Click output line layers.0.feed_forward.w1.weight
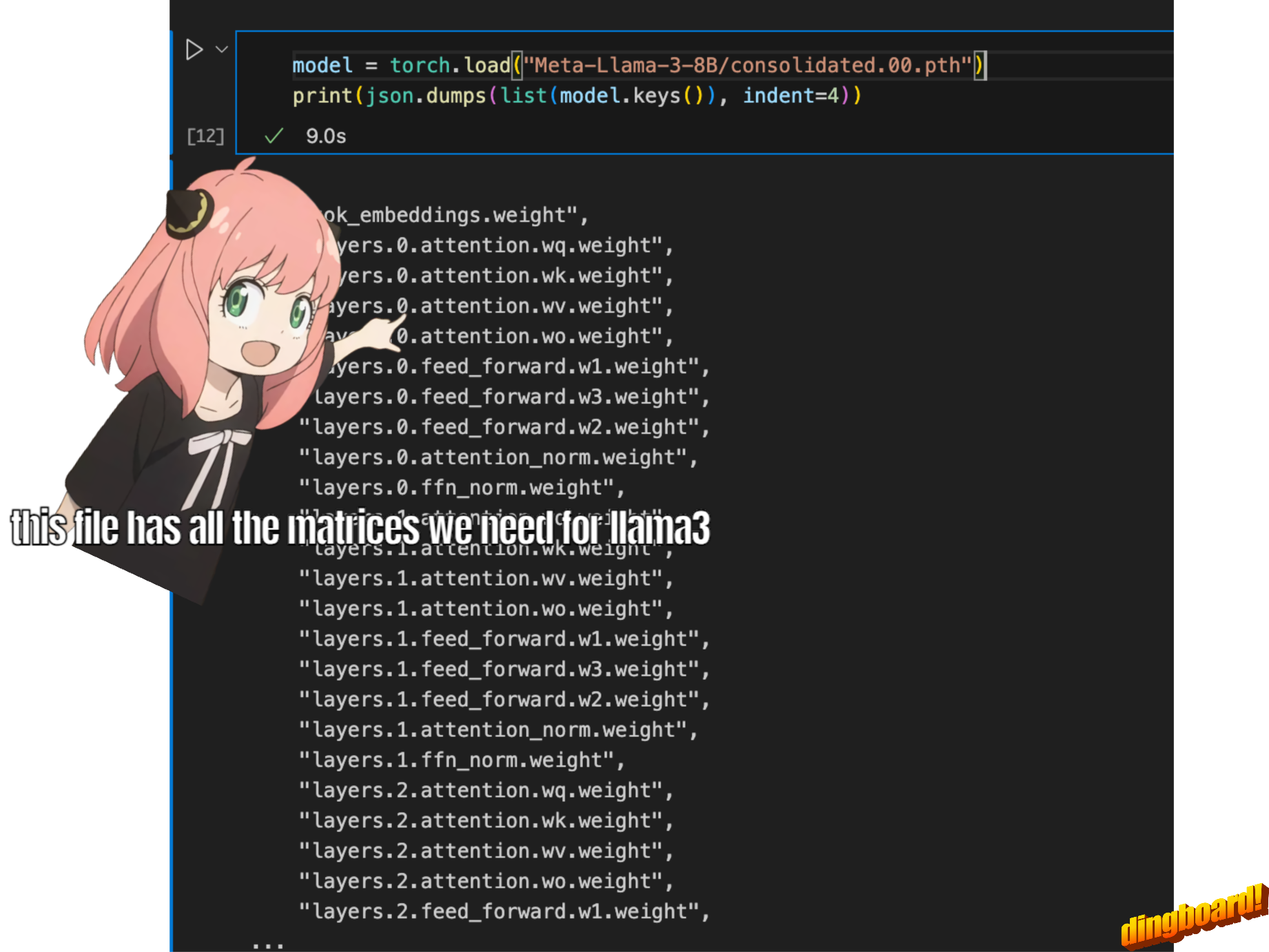The height and width of the screenshot is (952, 1269). pos(518,366)
